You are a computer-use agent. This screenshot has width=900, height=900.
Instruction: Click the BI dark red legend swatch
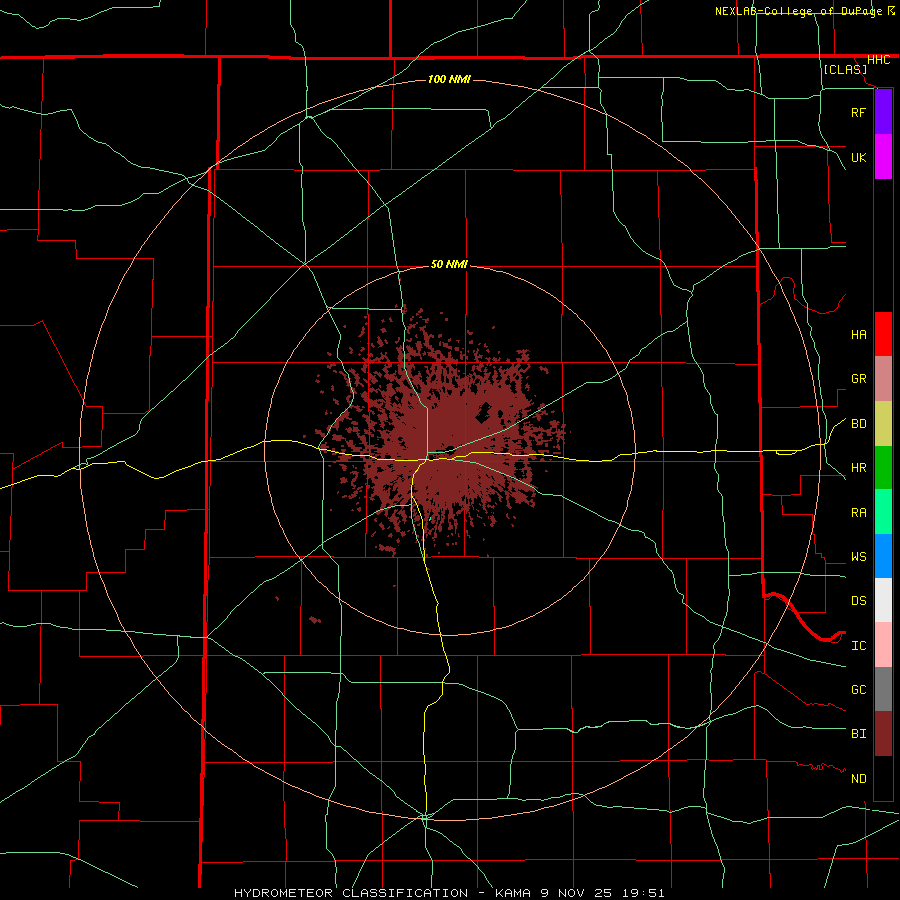[883, 734]
